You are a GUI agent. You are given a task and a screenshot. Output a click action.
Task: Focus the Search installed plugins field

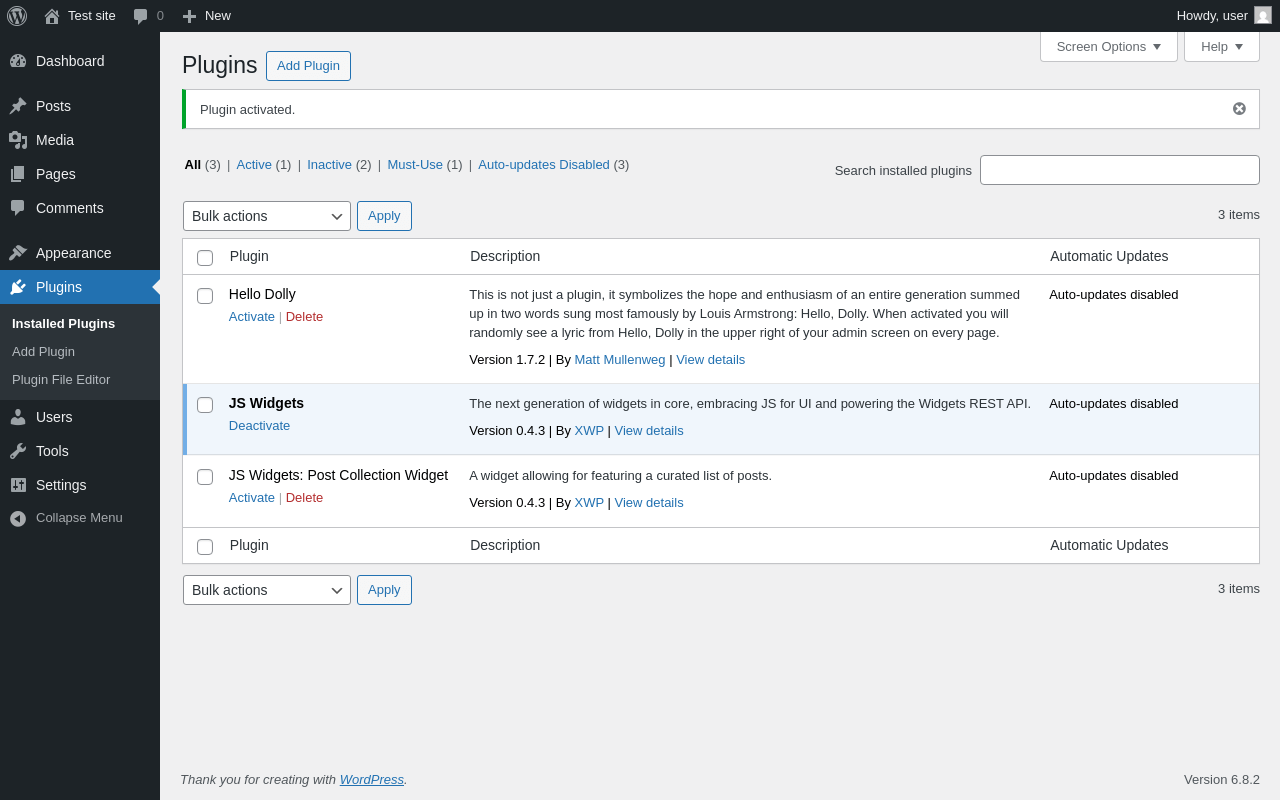(1120, 170)
